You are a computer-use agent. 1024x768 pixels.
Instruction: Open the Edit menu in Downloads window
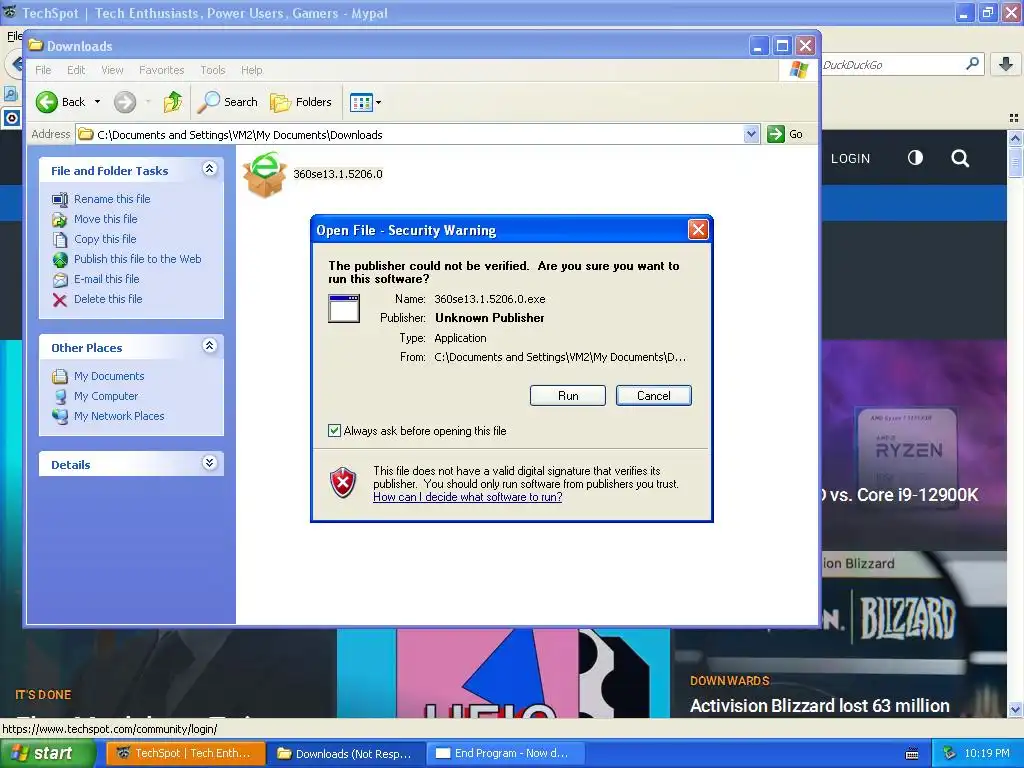click(x=76, y=70)
